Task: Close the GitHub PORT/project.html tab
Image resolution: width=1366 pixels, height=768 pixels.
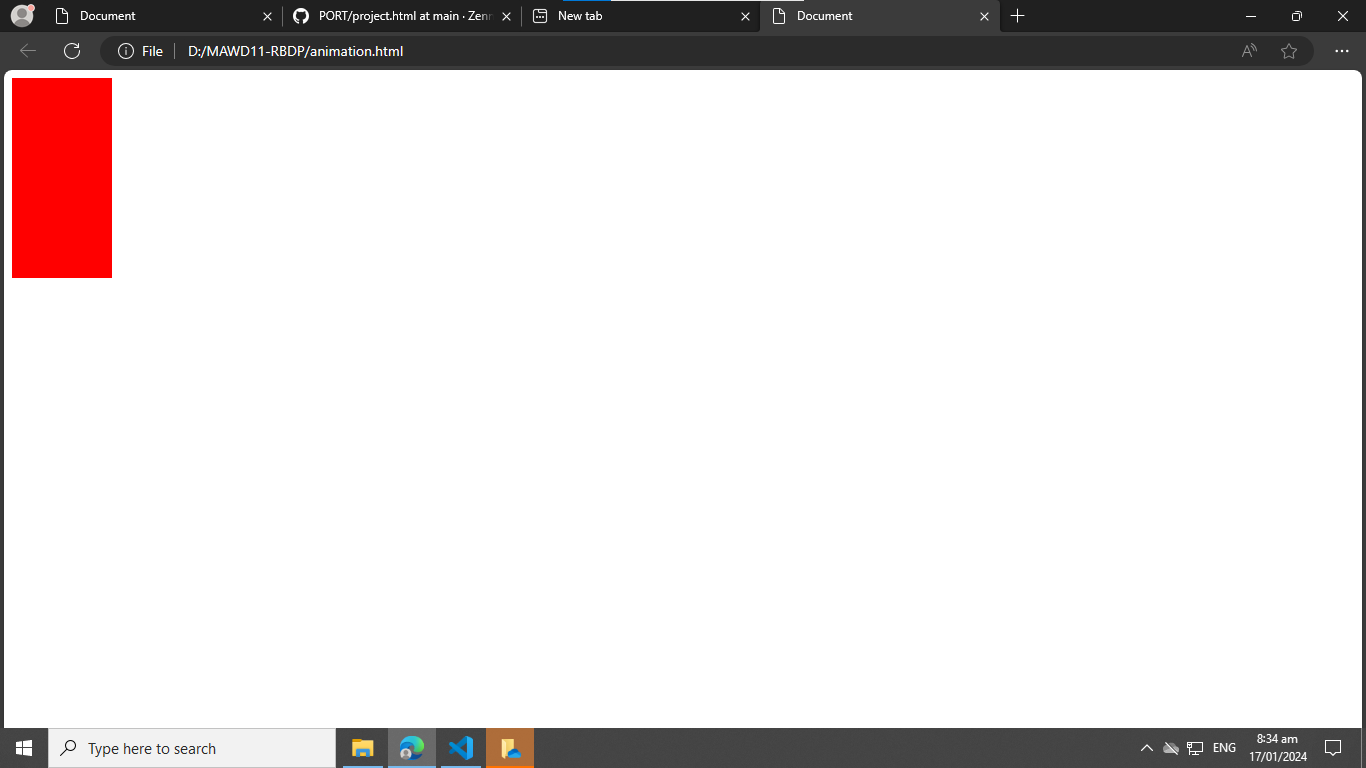Action: 506,16
